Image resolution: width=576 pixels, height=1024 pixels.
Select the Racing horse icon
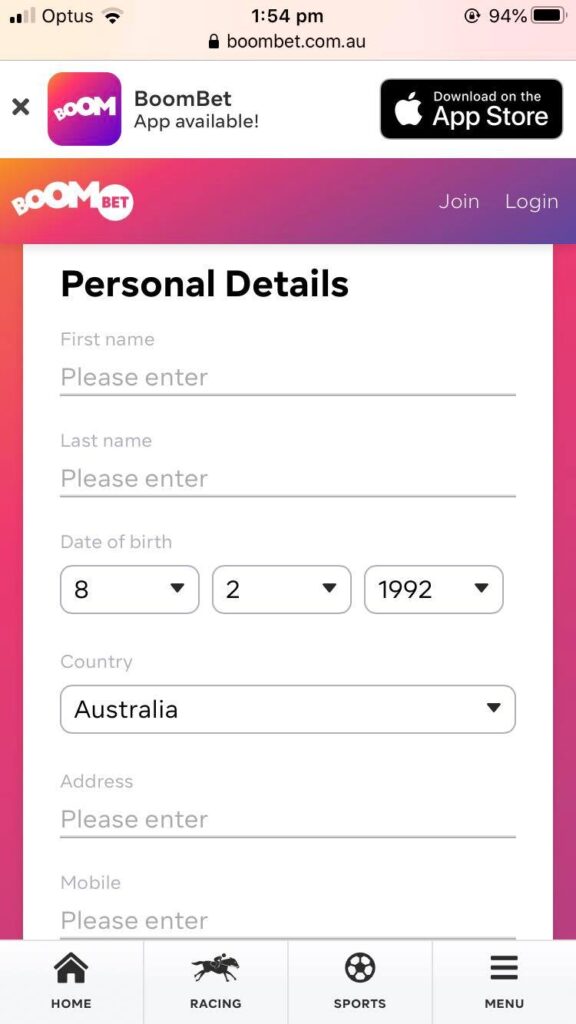click(x=215, y=966)
